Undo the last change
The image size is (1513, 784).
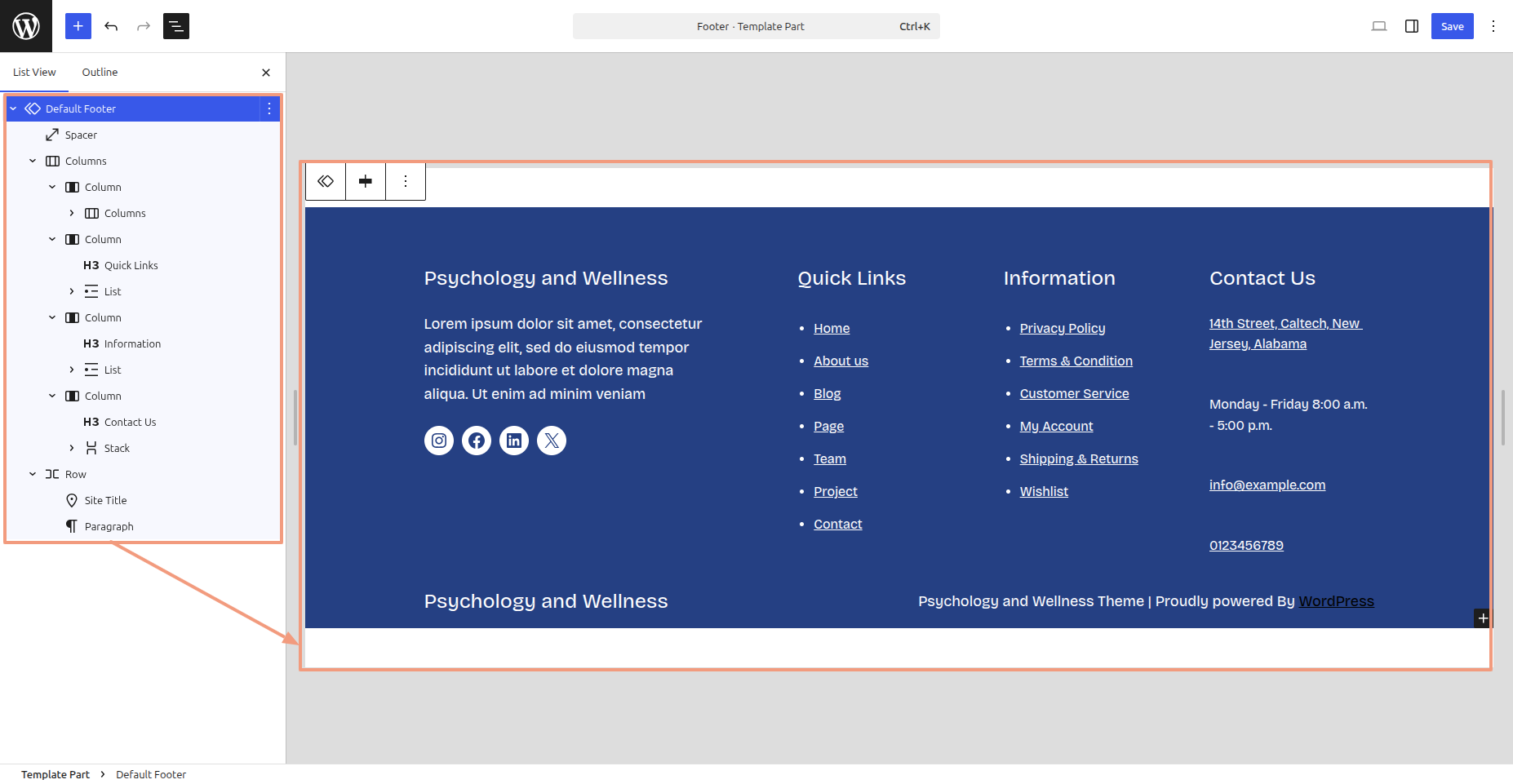[111, 26]
